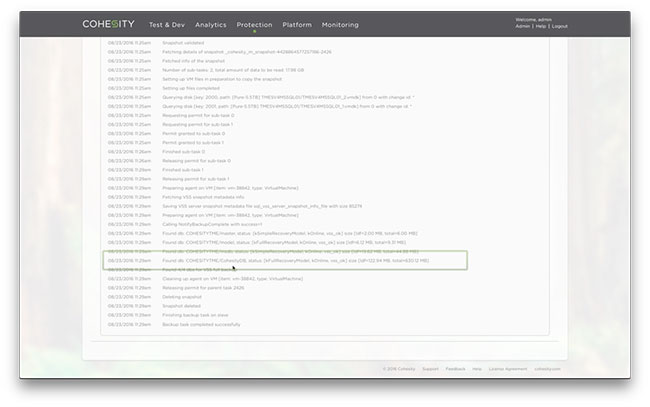Screen dimensions: 650x407
Task: Open the Feedback link in footer
Action: (x=455, y=368)
